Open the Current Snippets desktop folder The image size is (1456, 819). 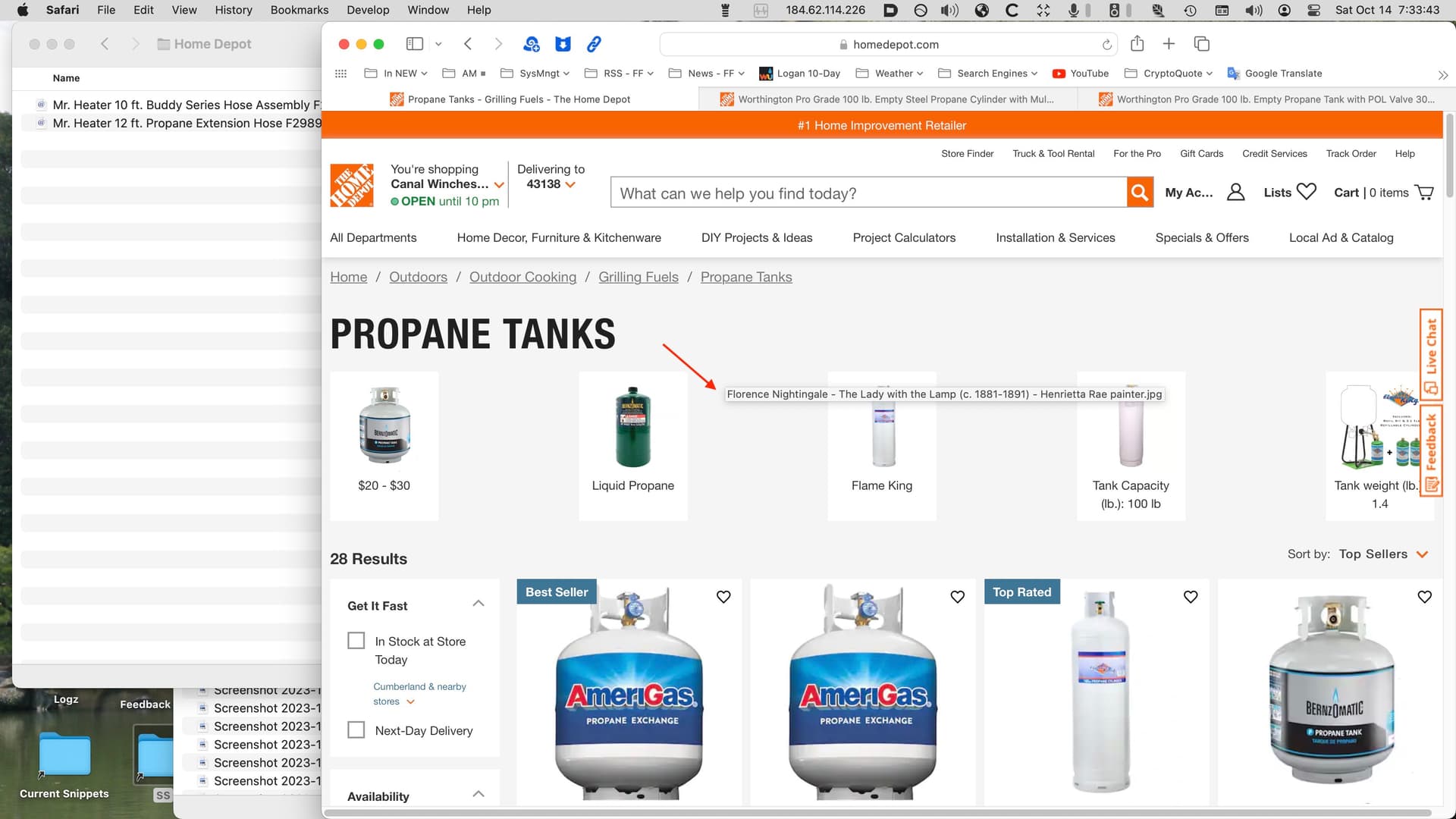coord(64,764)
